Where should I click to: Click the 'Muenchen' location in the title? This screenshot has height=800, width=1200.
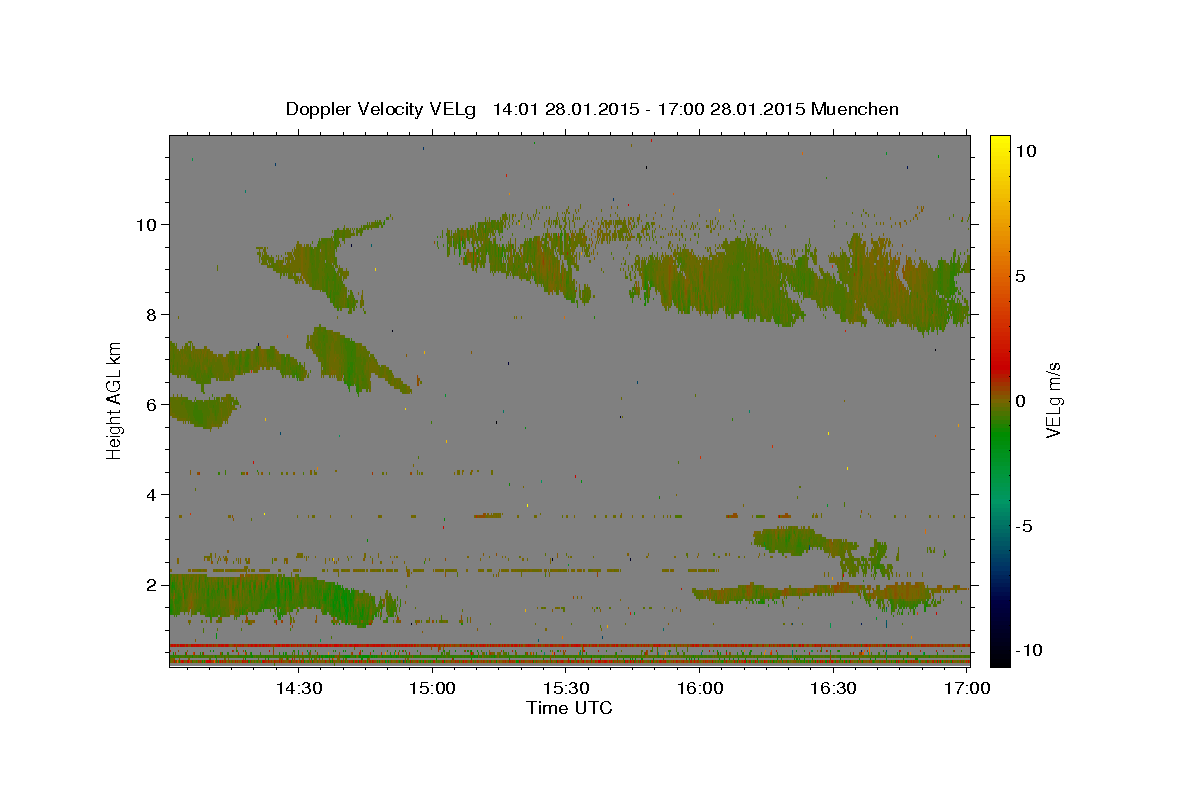[855, 109]
